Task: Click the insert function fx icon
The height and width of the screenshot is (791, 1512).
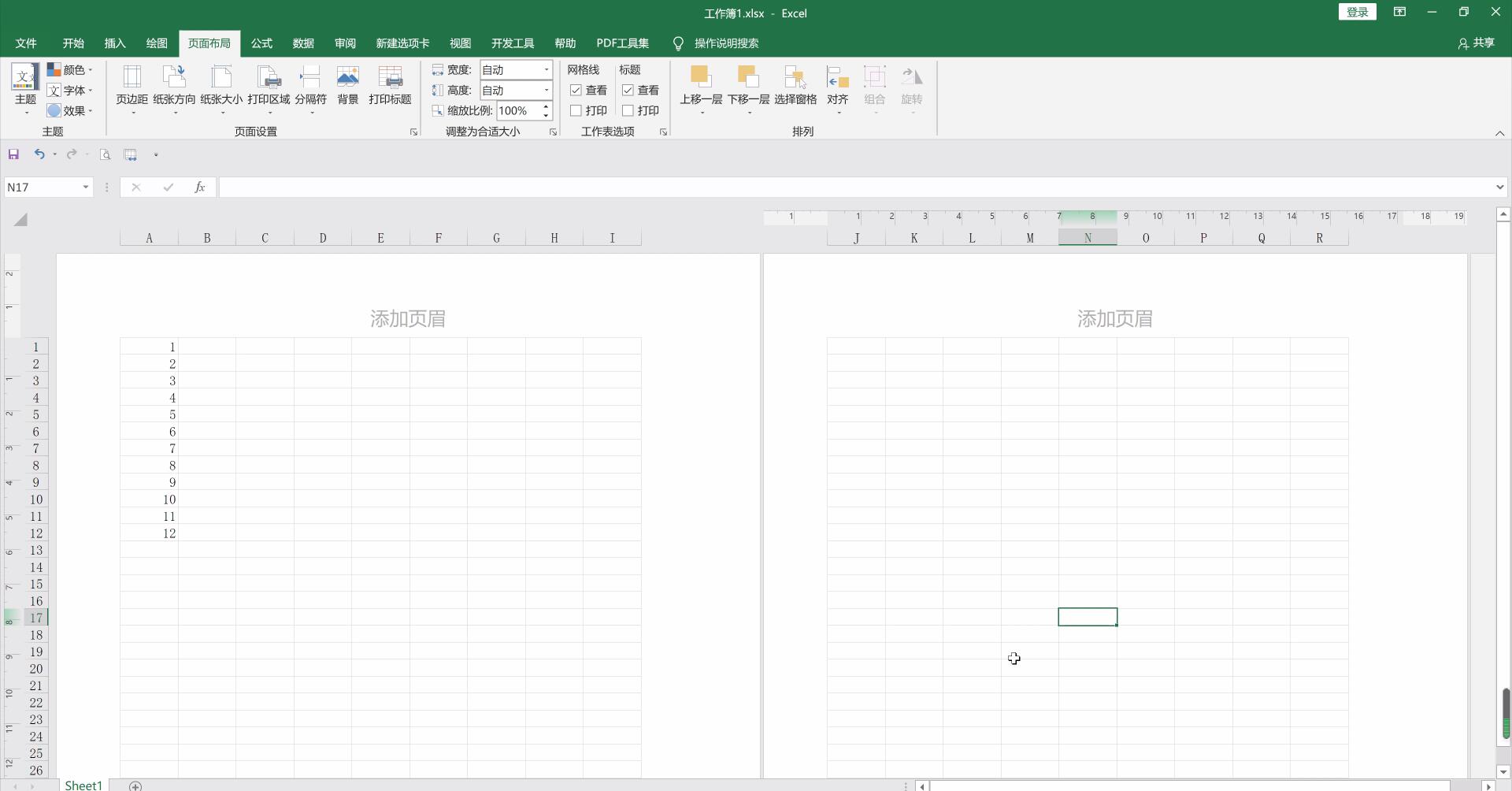Action: (199, 187)
